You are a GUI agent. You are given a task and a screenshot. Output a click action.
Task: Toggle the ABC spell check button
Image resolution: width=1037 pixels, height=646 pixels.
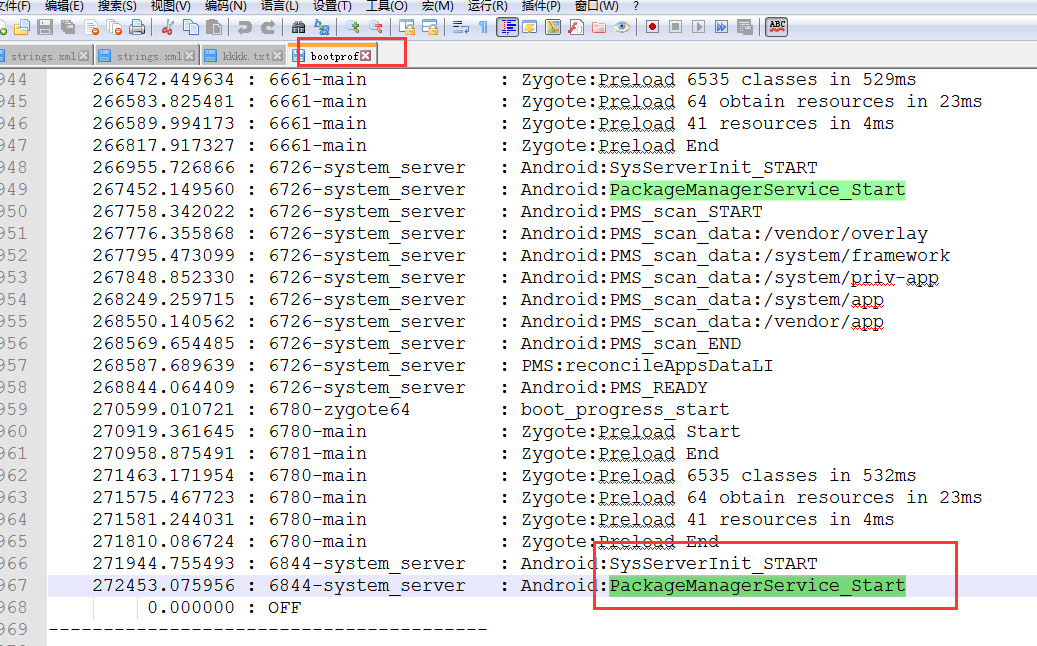777,27
